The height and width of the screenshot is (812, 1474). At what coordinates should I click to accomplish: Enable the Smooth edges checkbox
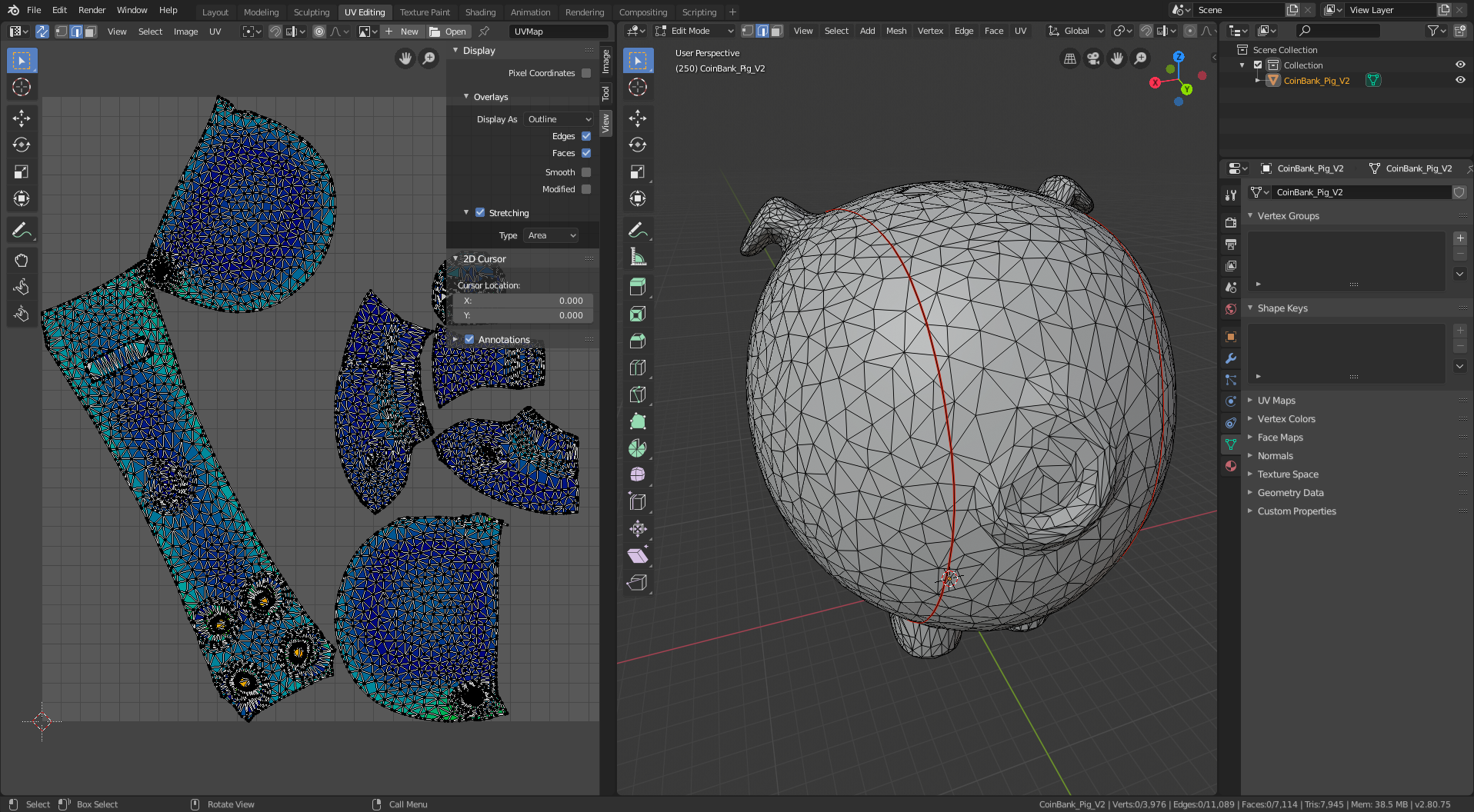(x=586, y=172)
